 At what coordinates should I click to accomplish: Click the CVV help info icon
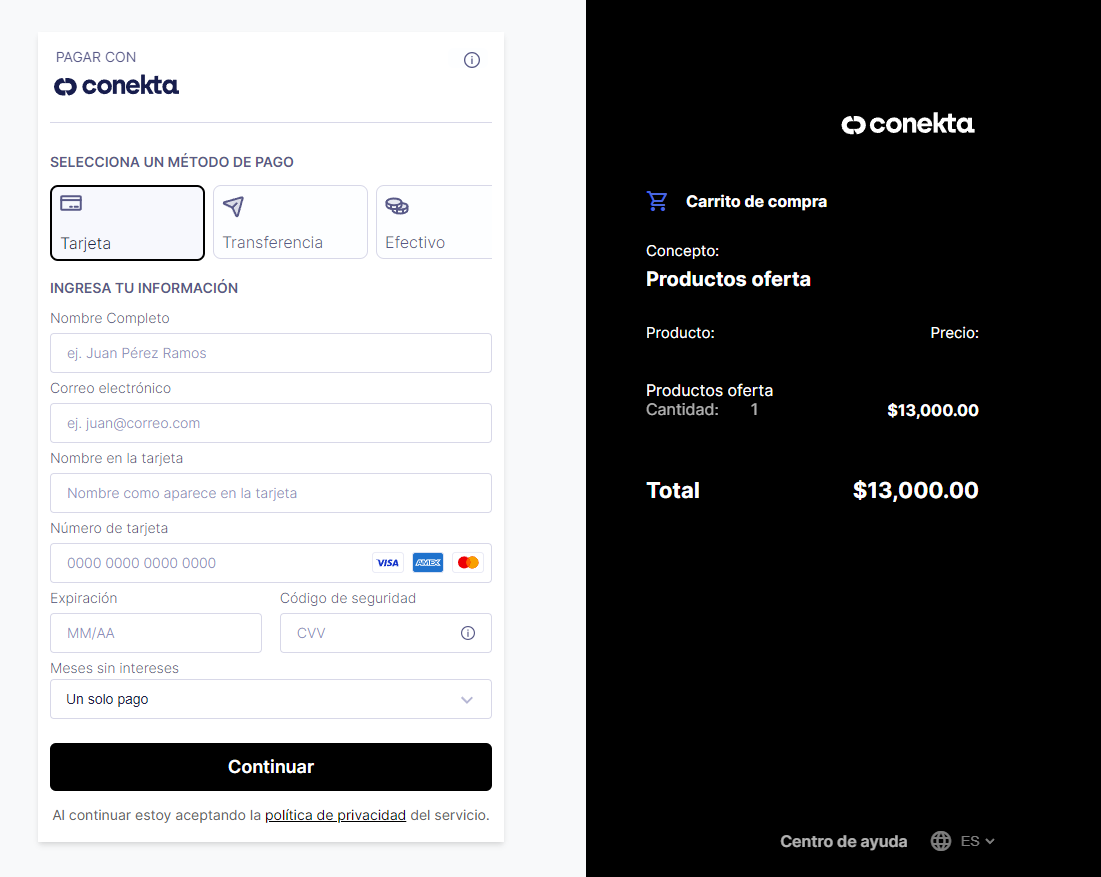[x=467, y=633]
